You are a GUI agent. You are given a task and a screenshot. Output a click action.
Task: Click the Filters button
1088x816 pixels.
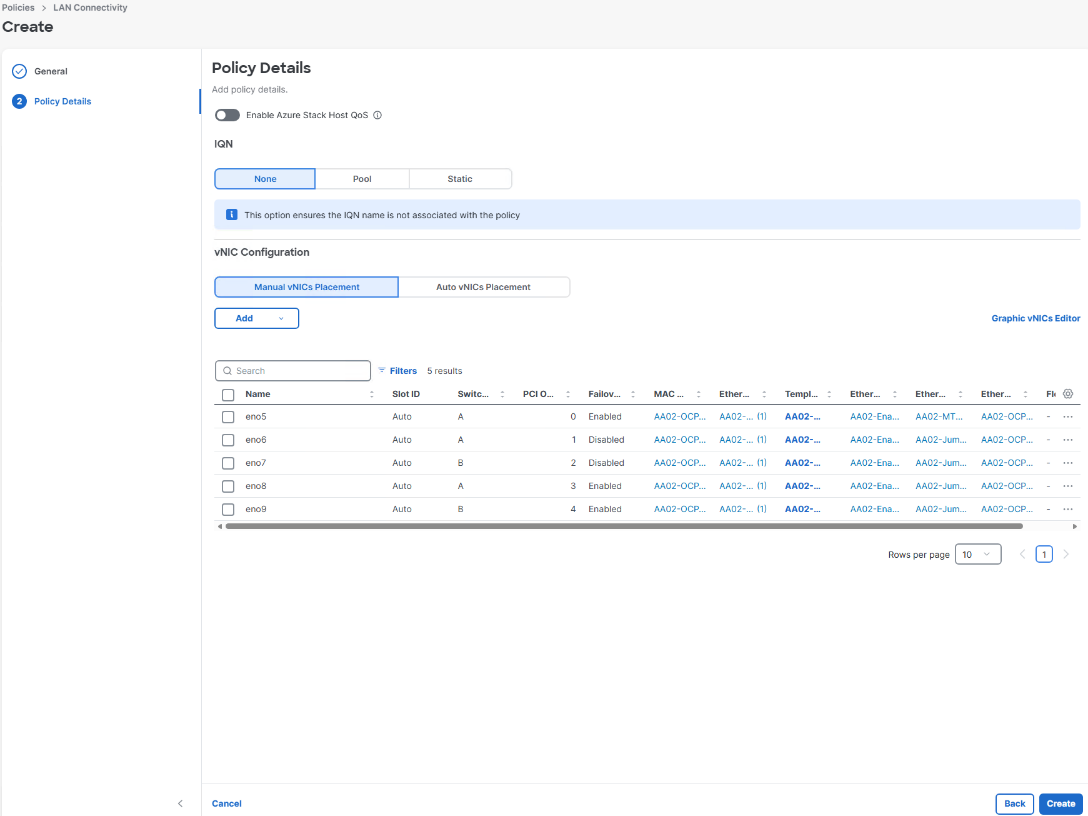click(x=398, y=371)
